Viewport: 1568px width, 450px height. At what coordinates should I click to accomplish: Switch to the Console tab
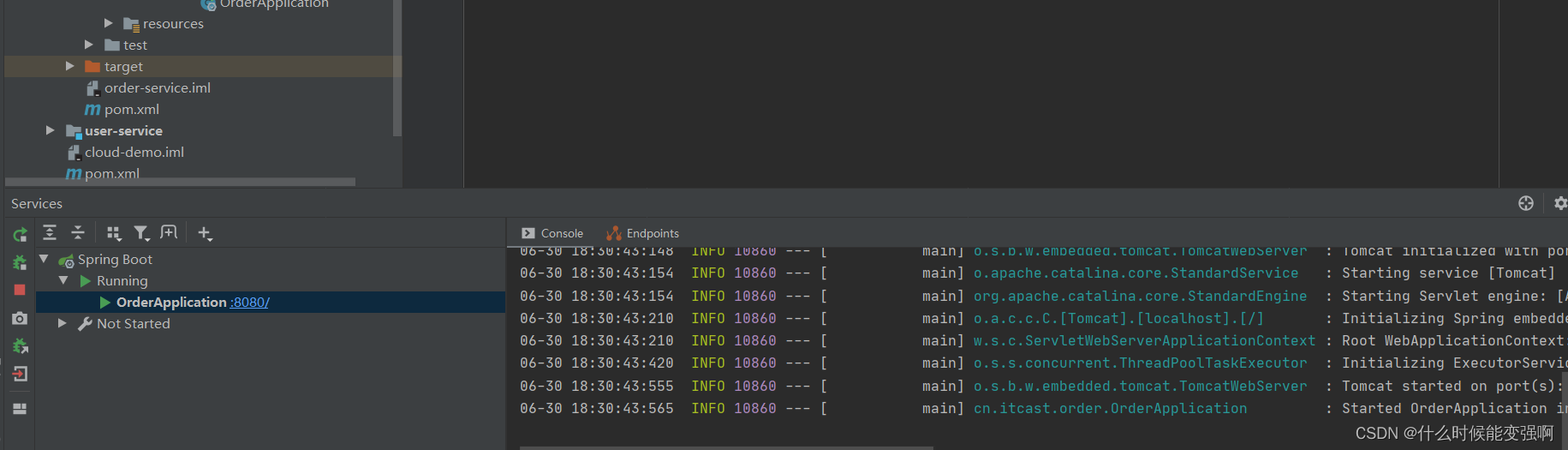click(x=552, y=233)
